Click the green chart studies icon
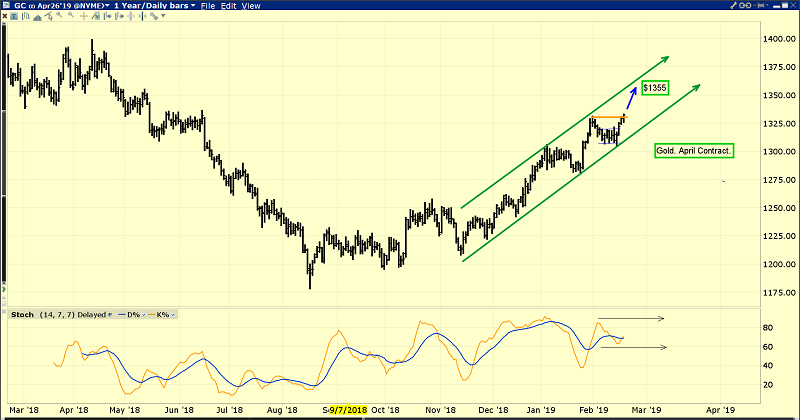The height and width of the screenshot is (420, 800). click(x=96, y=16)
